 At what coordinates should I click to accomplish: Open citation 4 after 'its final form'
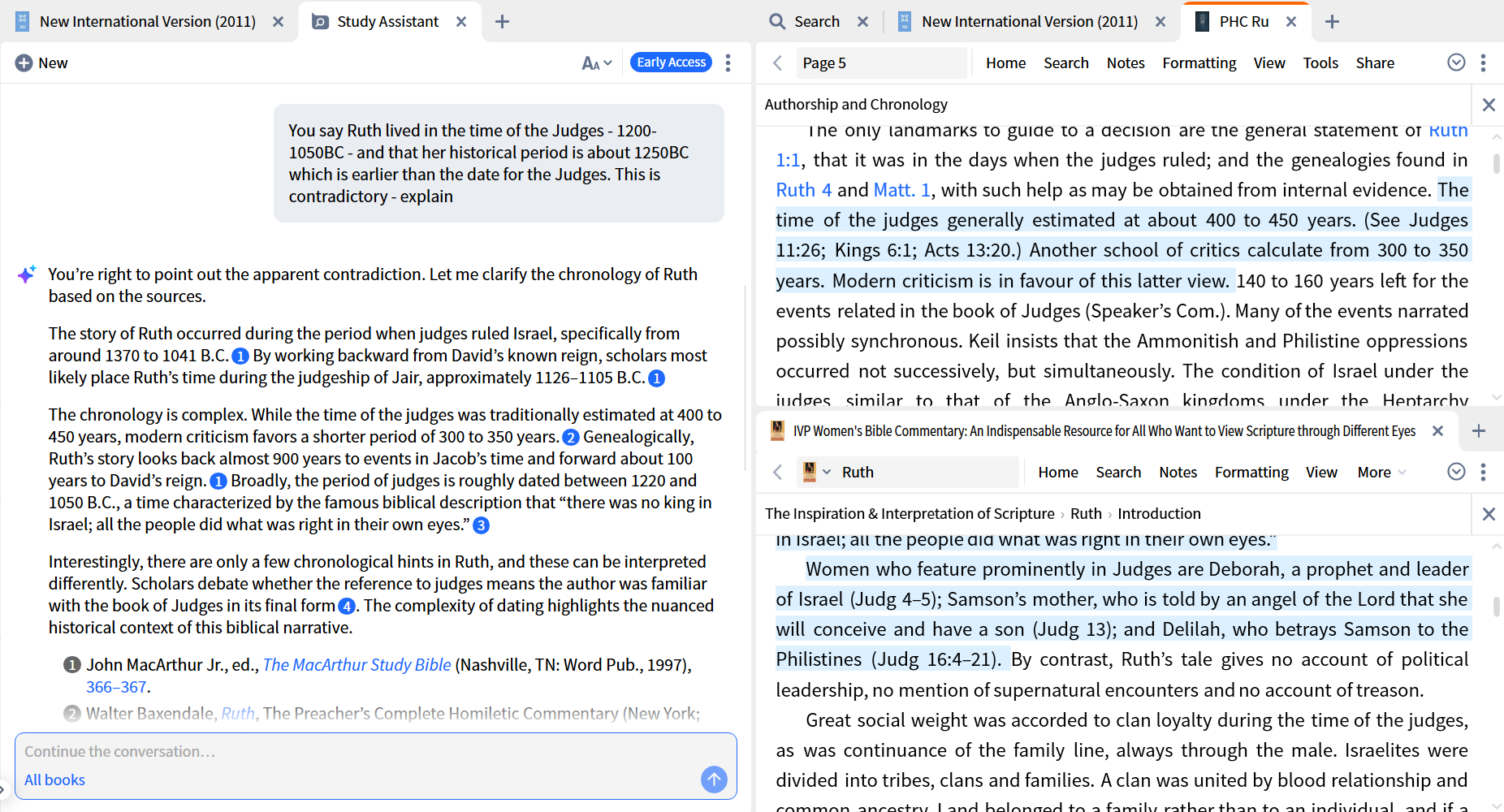click(x=347, y=607)
